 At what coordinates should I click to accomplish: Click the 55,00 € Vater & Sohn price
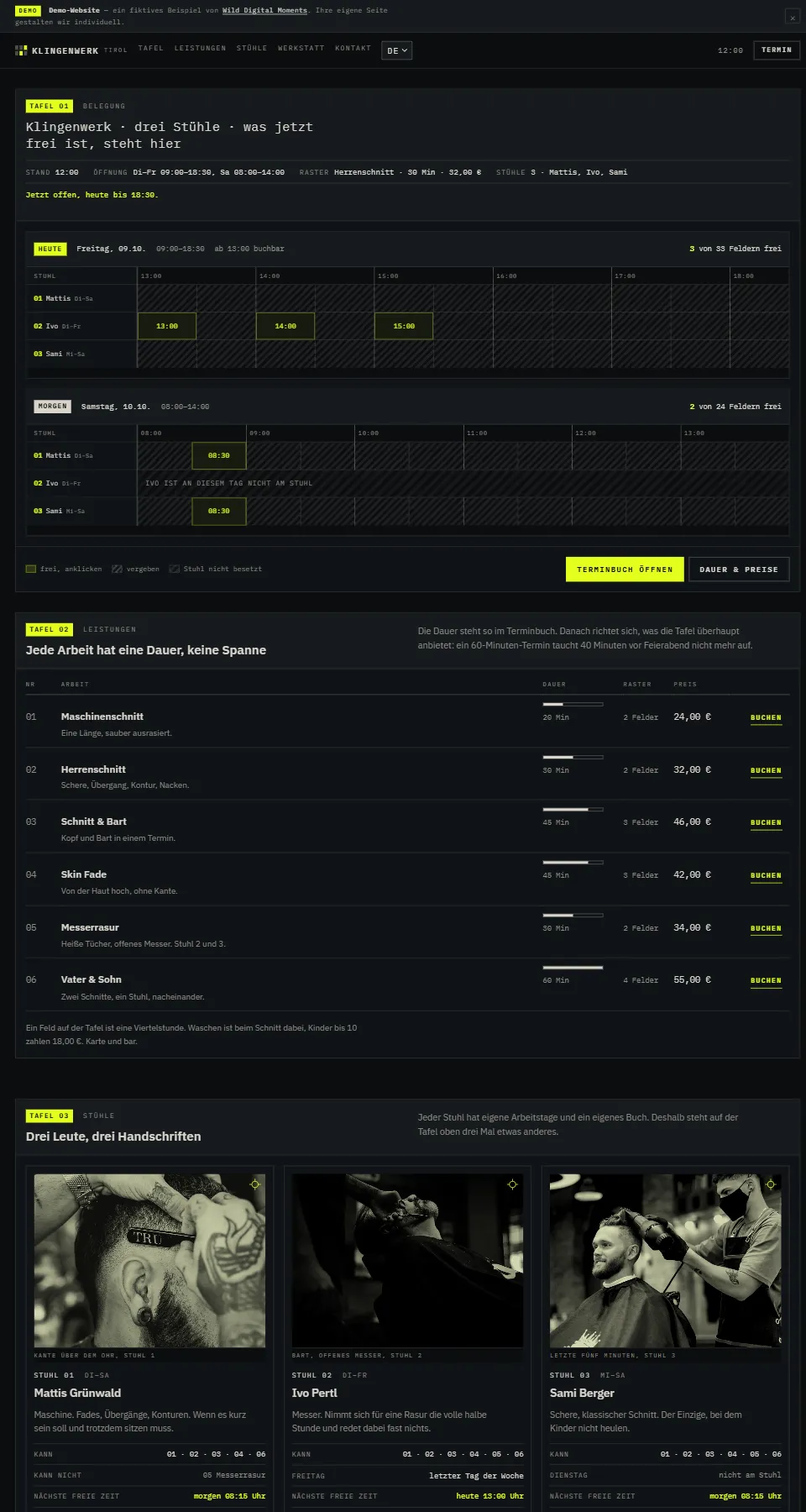(x=692, y=979)
